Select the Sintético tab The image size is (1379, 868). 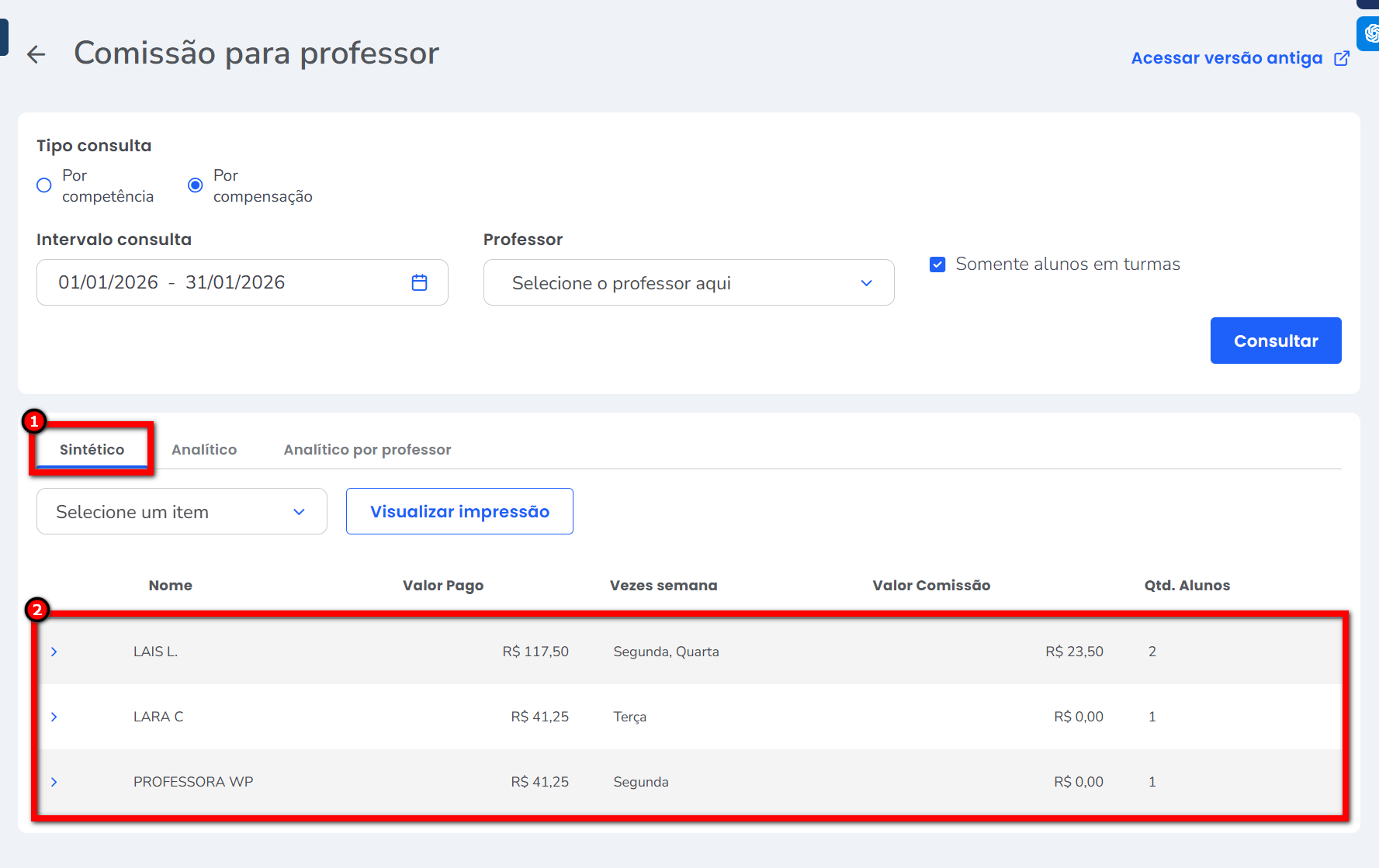pyautogui.click(x=92, y=450)
